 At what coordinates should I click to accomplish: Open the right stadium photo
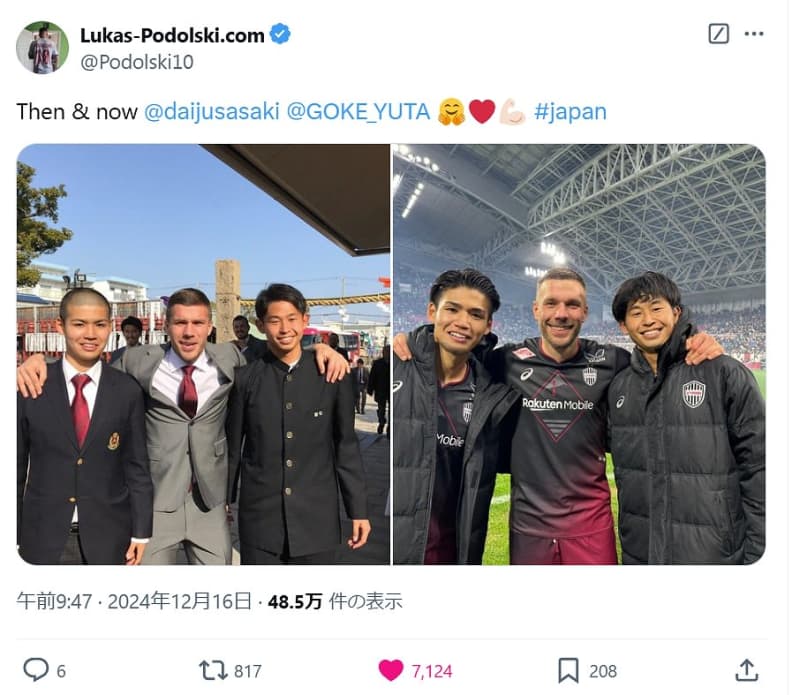coord(579,354)
